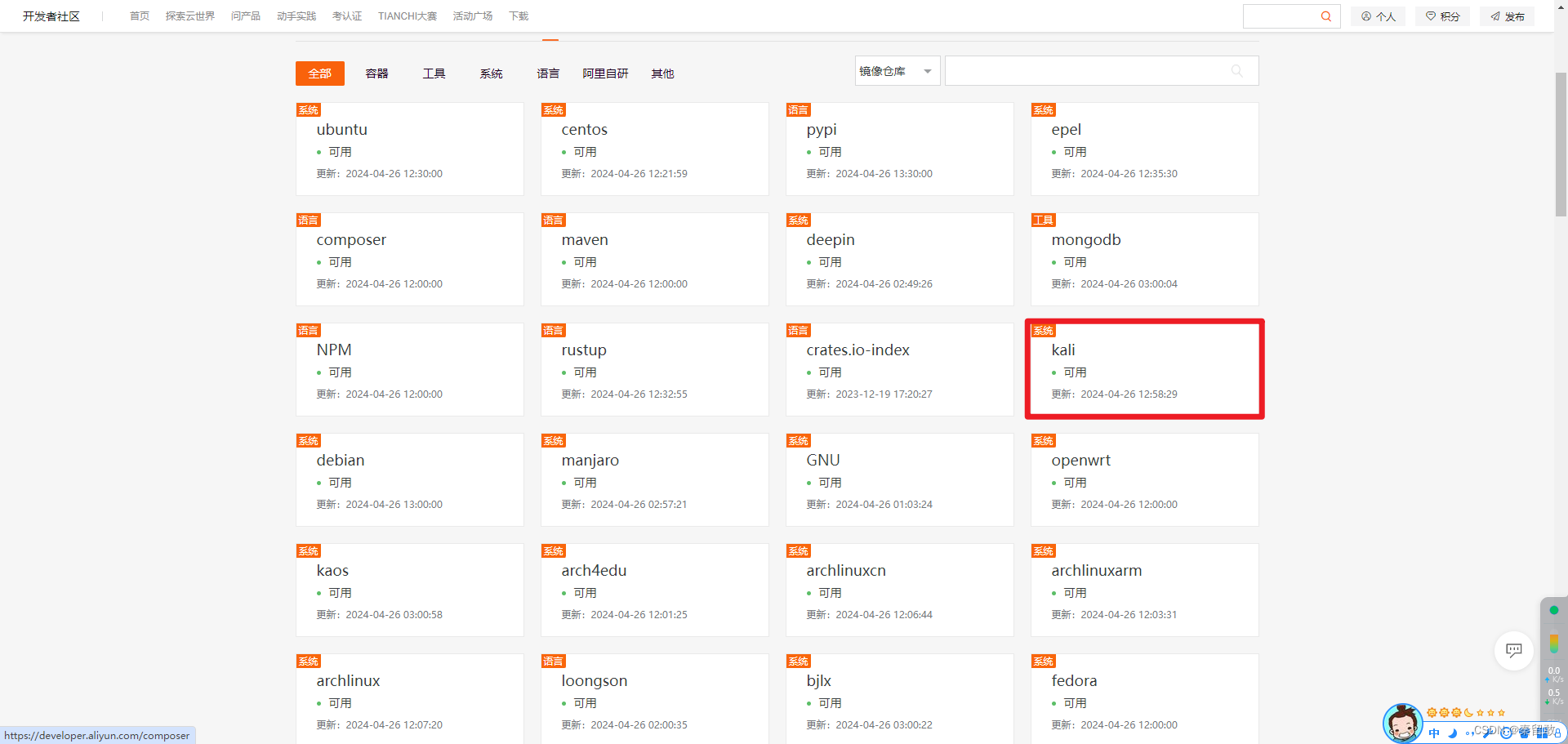Open the 个人 personal account button
Screen dimensions: 1568x744
point(1378,16)
